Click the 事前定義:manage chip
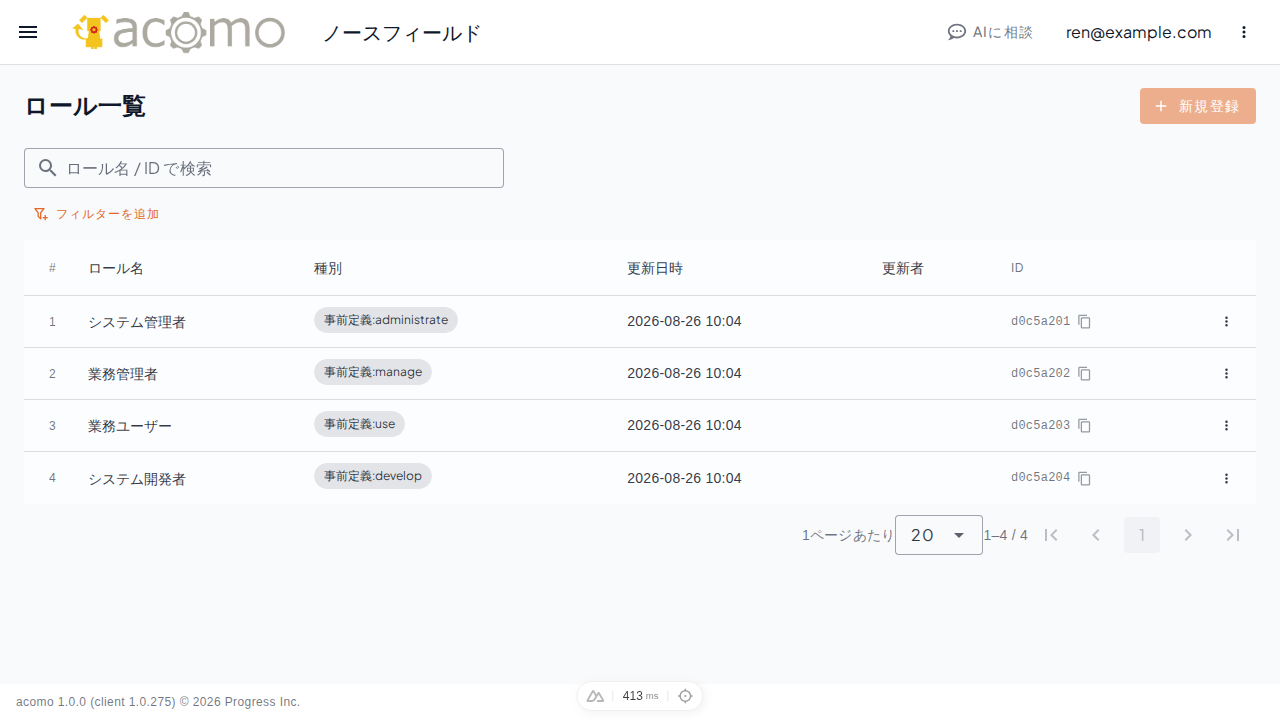Image resolution: width=1280 pixels, height=720 pixels. pyautogui.click(x=373, y=372)
